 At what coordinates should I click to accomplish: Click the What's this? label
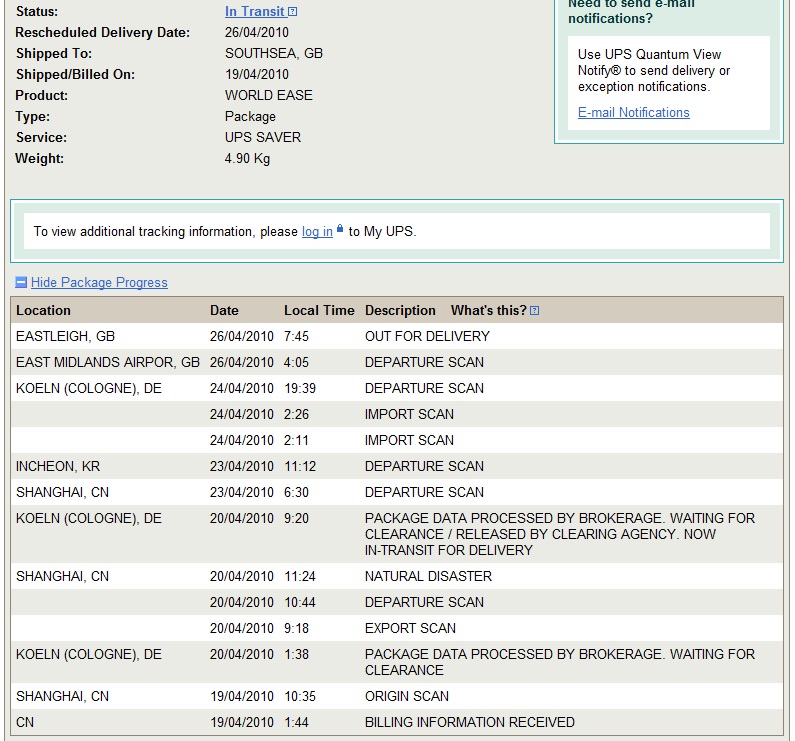[x=489, y=310]
